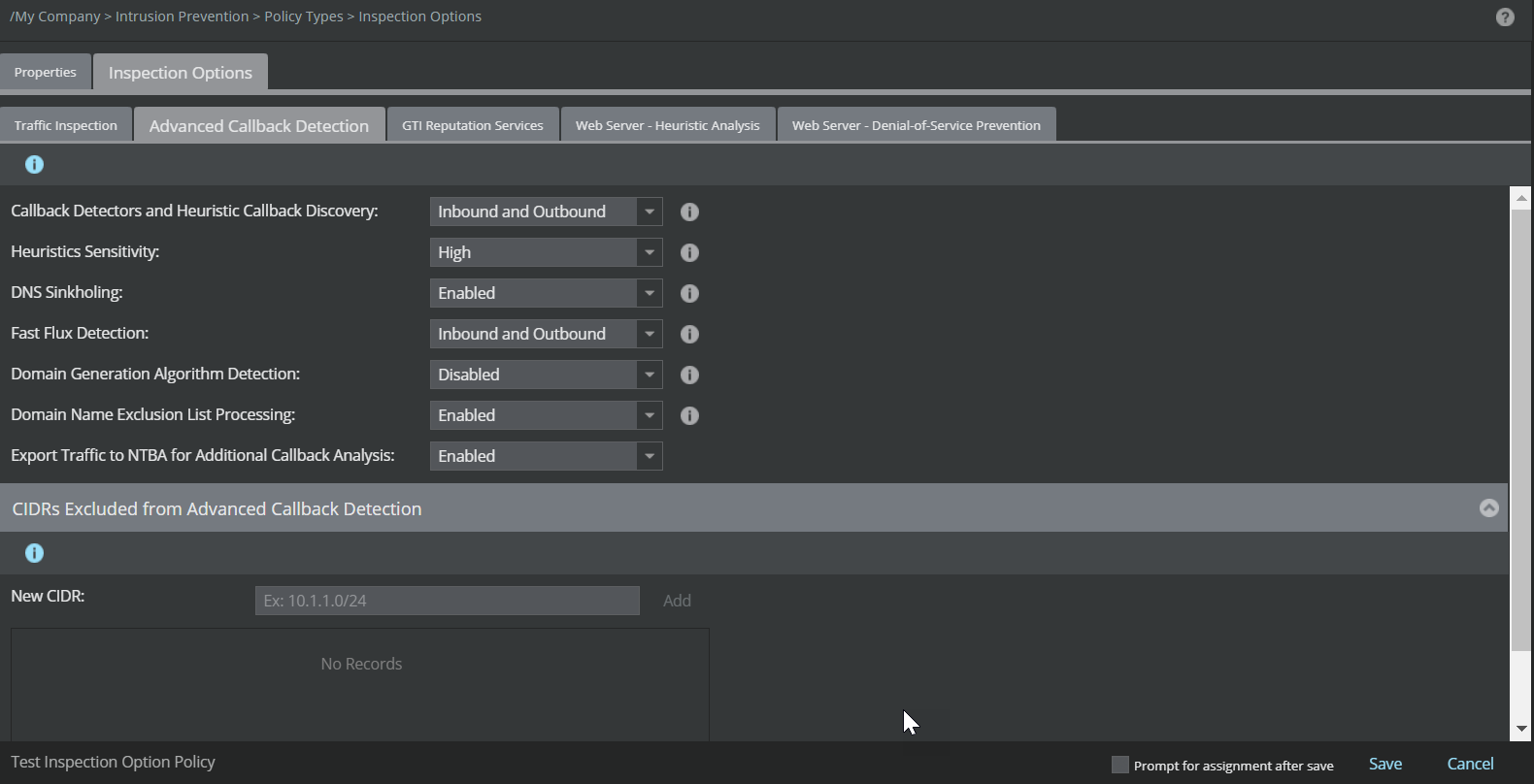Collapse the CIDRs Excluded from Advanced Callback Detection section
The image size is (1534, 784).
[1488, 508]
